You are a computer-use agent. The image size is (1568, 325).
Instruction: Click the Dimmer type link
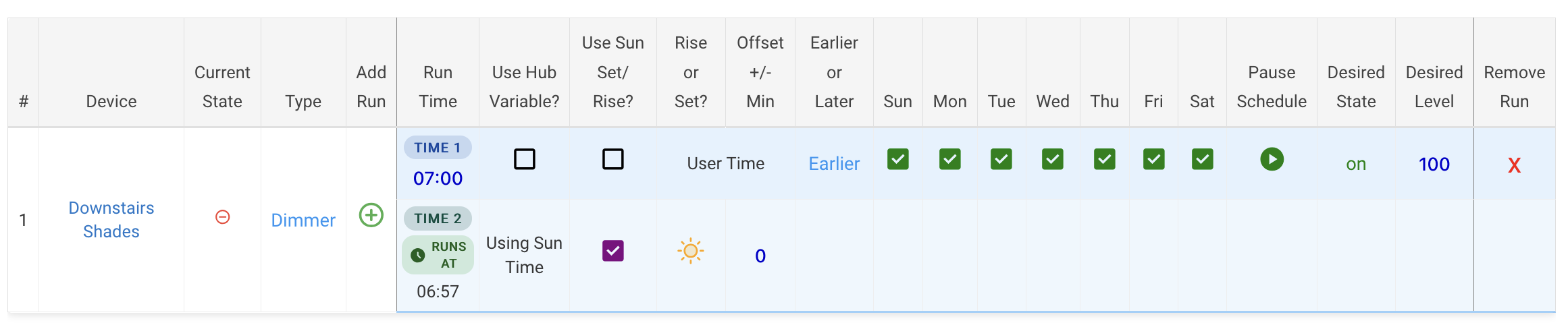tap(303, 220)
